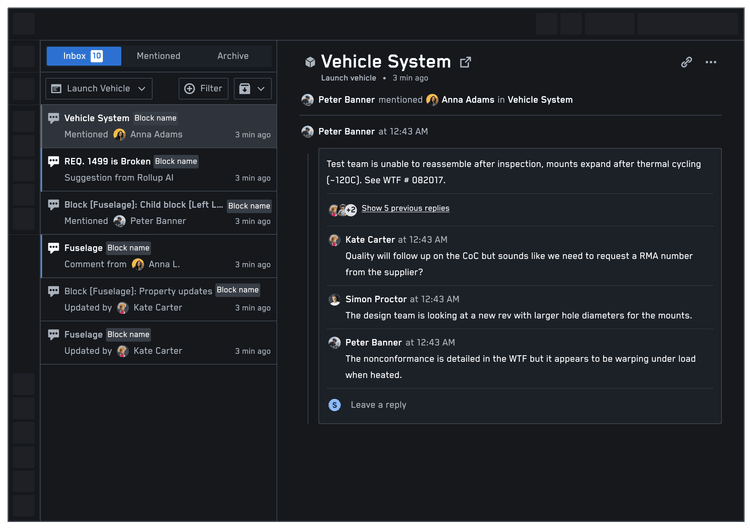Click stacked reply avatars with +2 badge
Viewport: 750px width, 528px height.
point(342,209)
